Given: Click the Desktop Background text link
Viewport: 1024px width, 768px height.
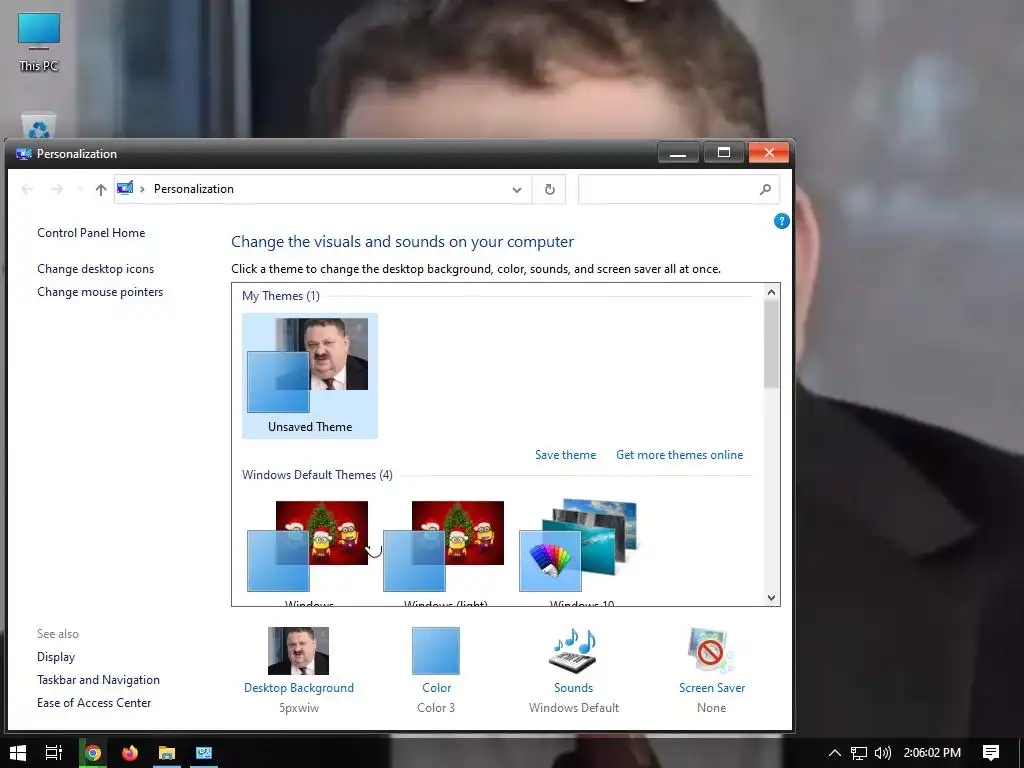Looking at the screenshot, I should (x=298, y=688).
